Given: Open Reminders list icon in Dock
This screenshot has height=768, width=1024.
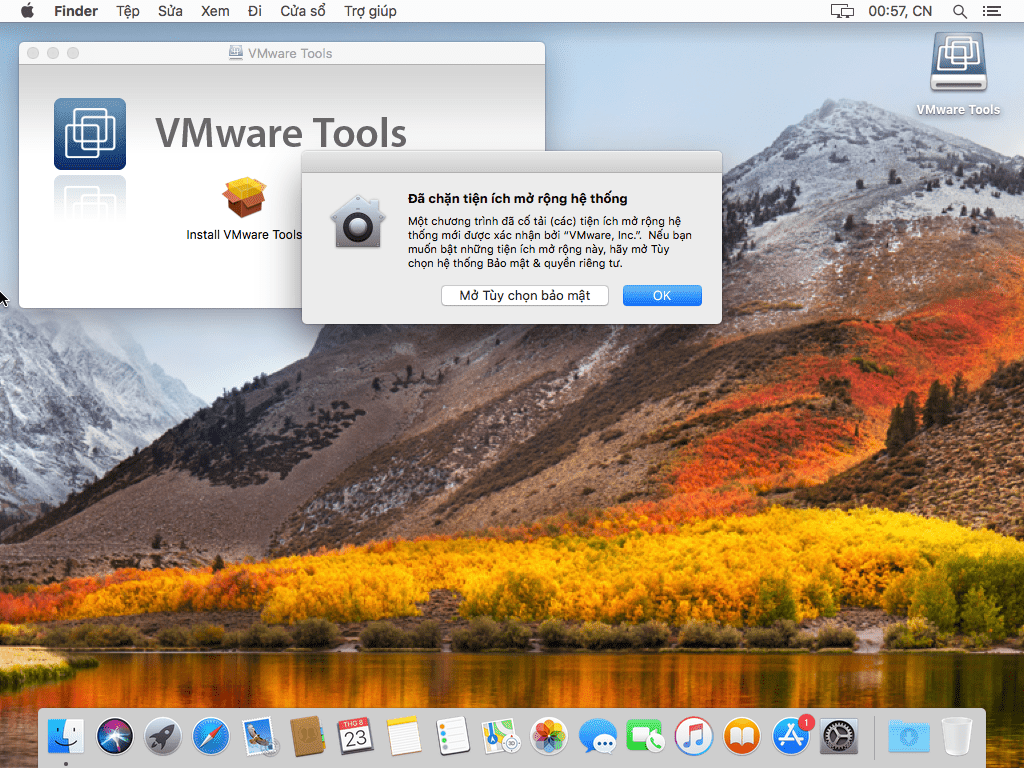Looking at the screenshot, I should pyautogui.click(x=452, y=736).
